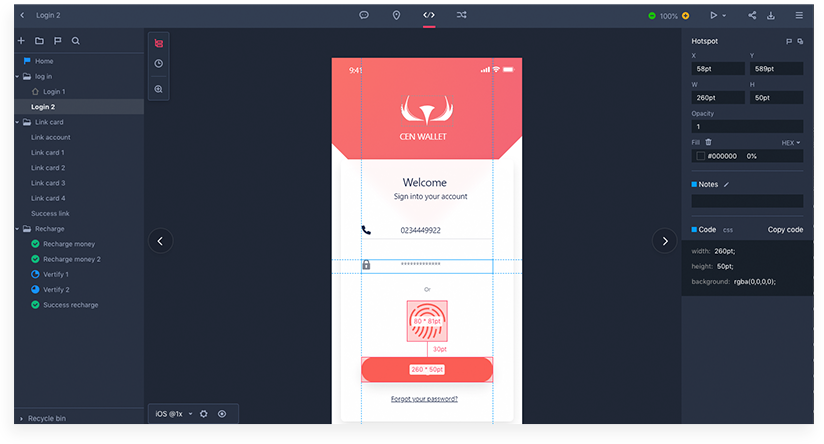Toggle the Code section blue checkbox
This screenshot has height=444, width=824.
[695, 229]
